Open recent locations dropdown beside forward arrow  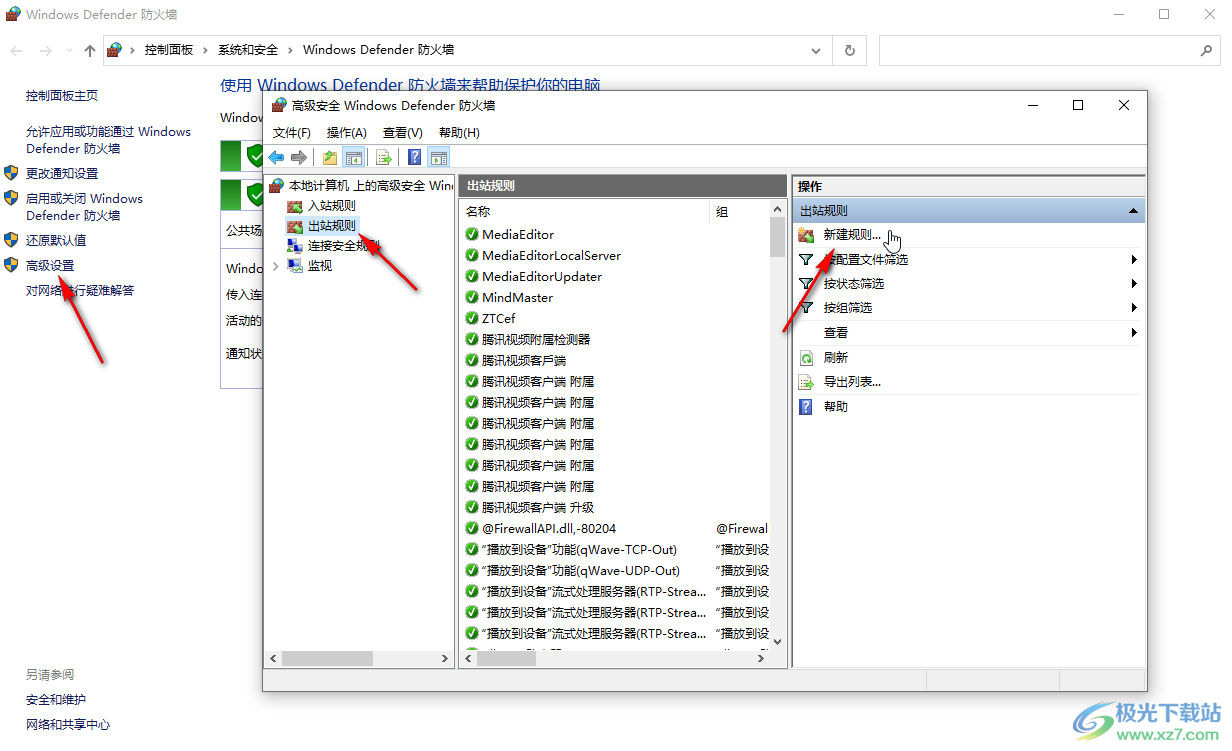click(69, 50)
